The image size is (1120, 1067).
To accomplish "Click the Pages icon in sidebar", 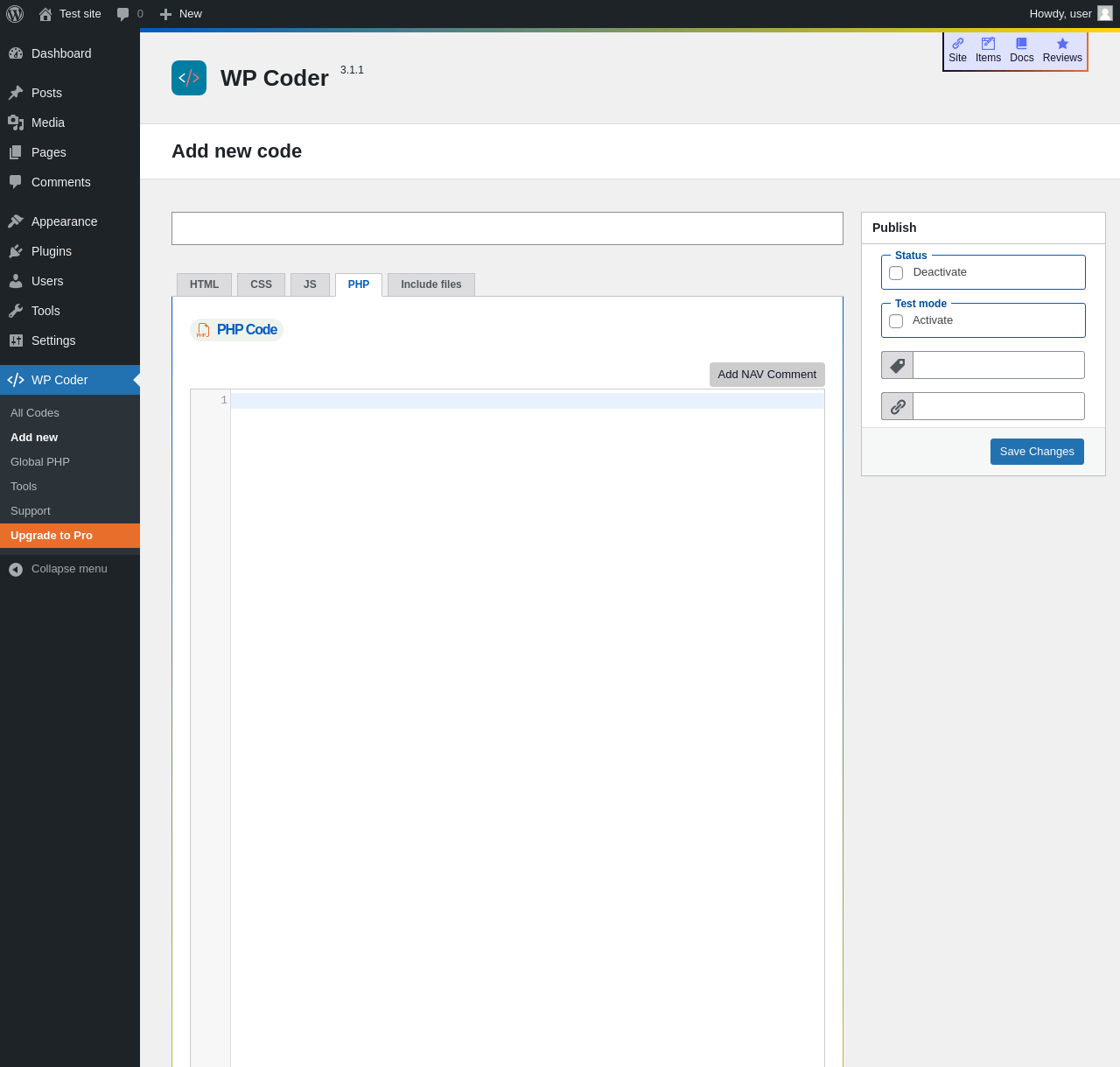I will [x=16, y=152].
